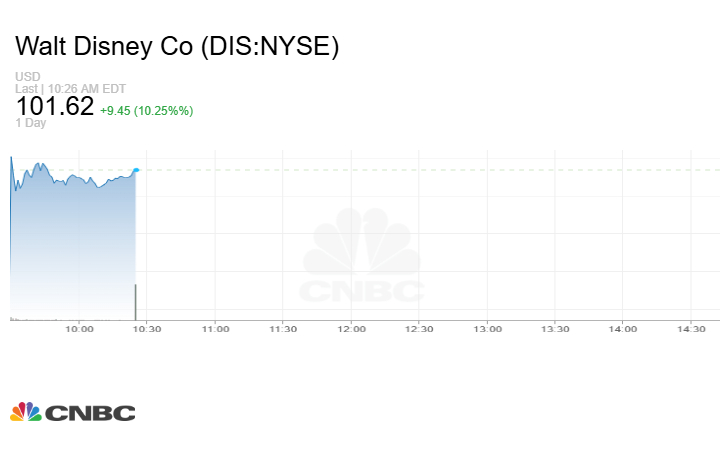This screenshot has width=720, height=450.
Task: Select the Walt Disney Co (DIS:NYSE) title
Action: coord(177,47)
